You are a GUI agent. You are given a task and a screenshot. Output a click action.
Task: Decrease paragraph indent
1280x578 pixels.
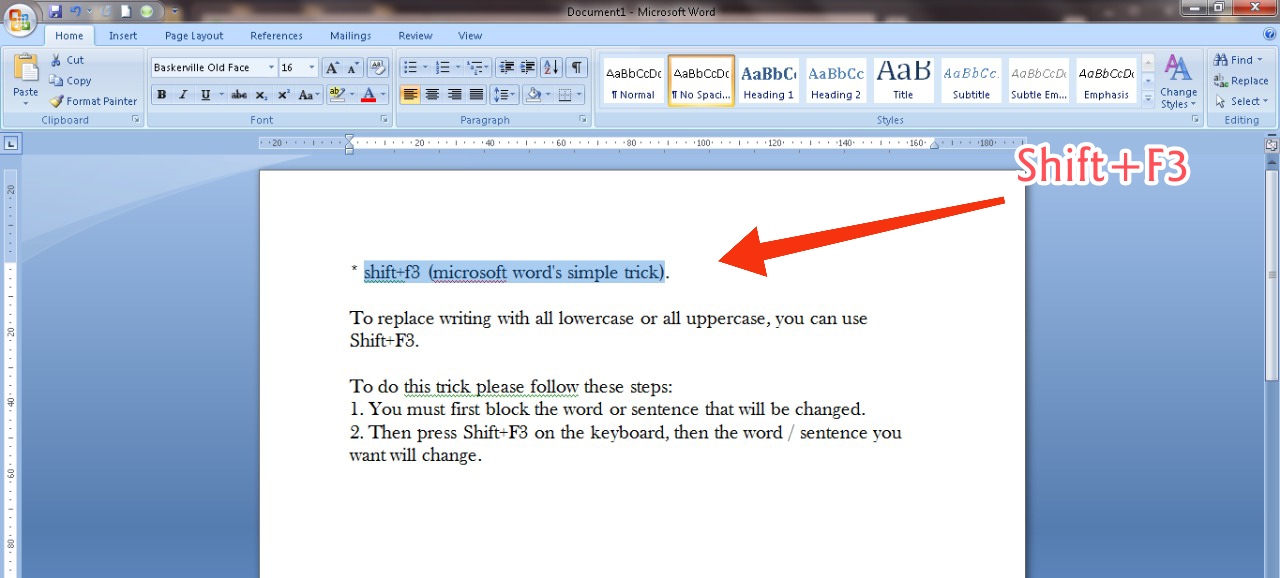coord(506,68)
